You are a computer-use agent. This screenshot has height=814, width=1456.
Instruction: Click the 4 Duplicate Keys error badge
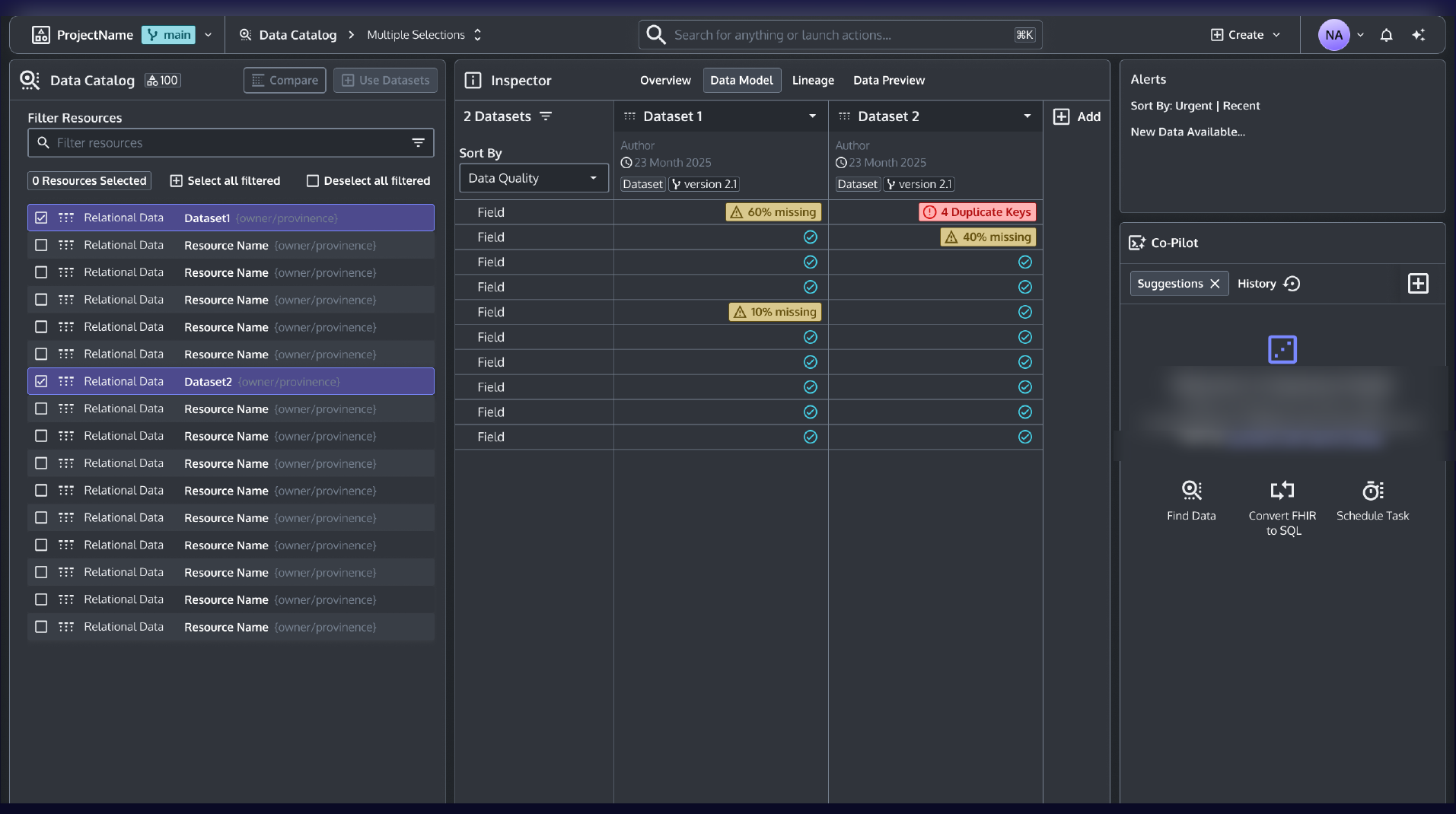977,212
